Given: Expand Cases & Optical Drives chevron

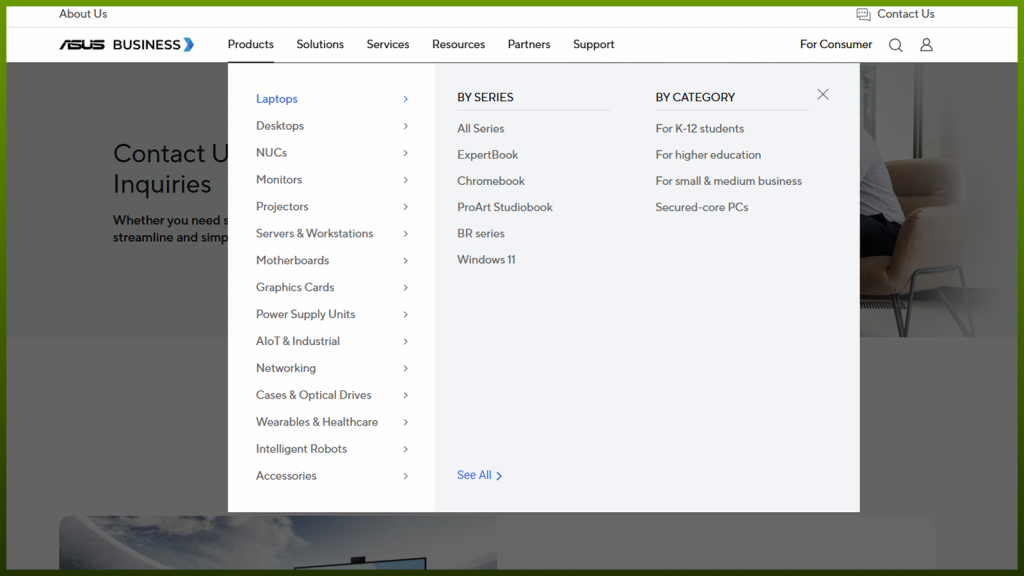Looking at the screenshot, I should coord(406,396).
